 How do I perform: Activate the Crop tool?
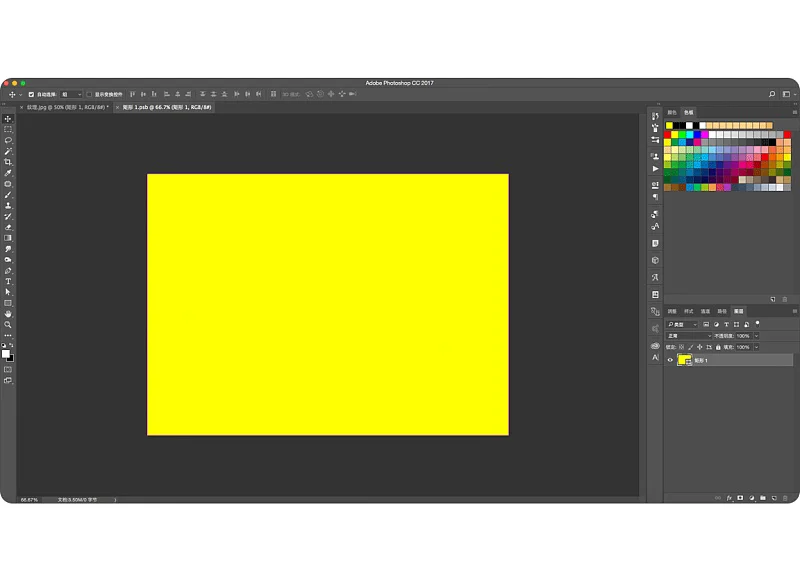8,162
